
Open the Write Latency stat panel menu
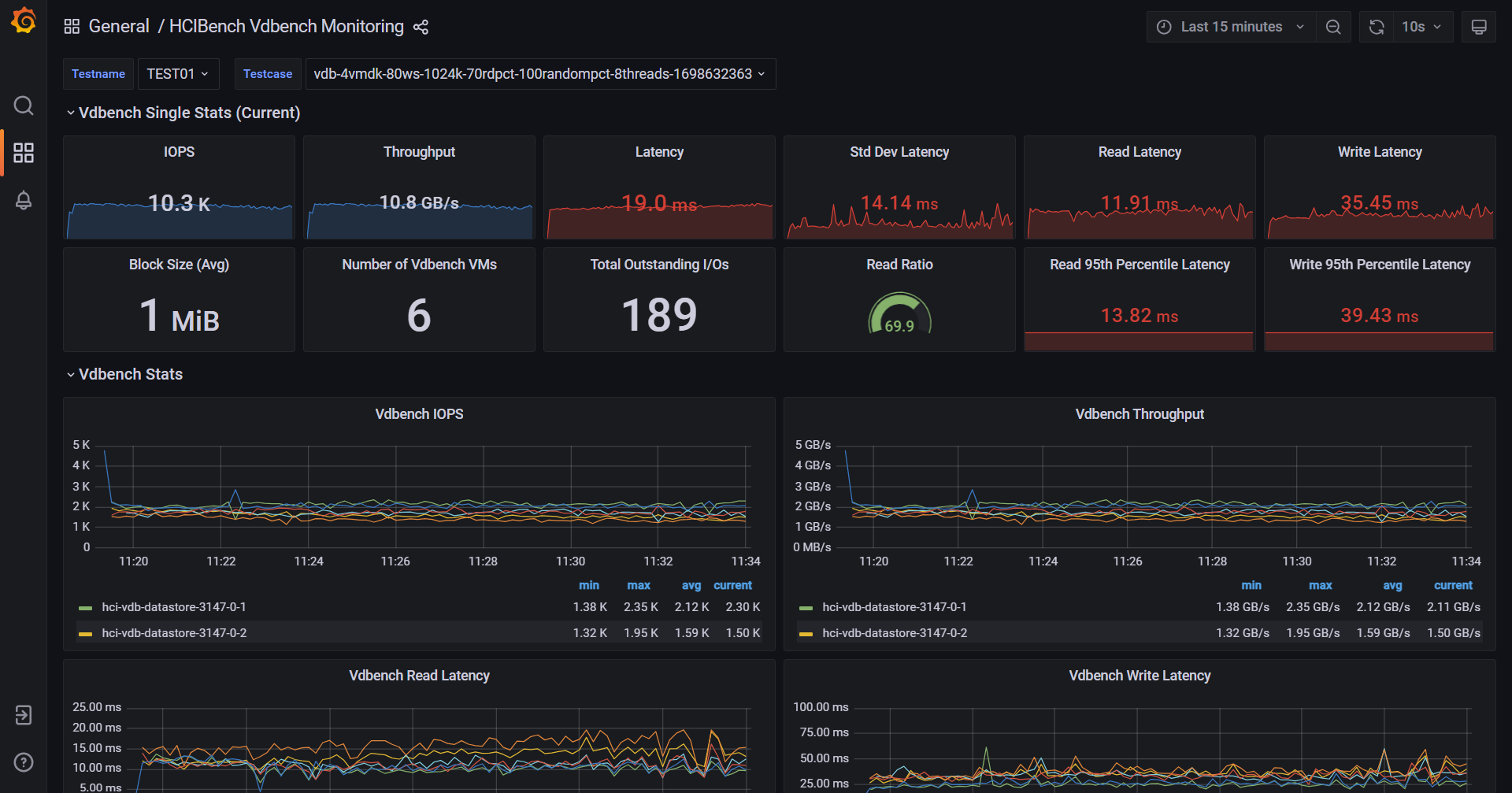[1380, 152]
